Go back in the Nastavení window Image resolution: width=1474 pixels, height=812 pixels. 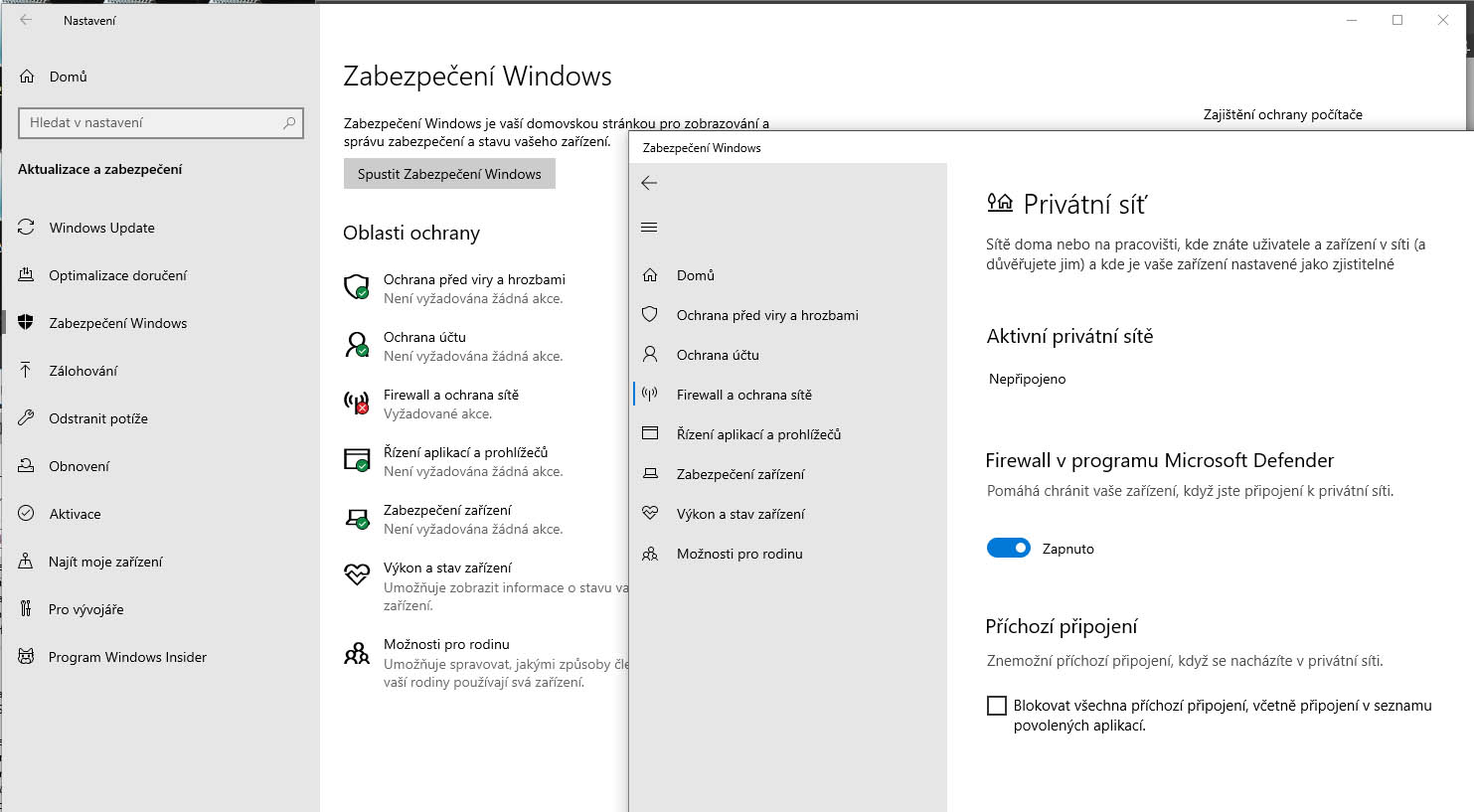tap(26, 20)
